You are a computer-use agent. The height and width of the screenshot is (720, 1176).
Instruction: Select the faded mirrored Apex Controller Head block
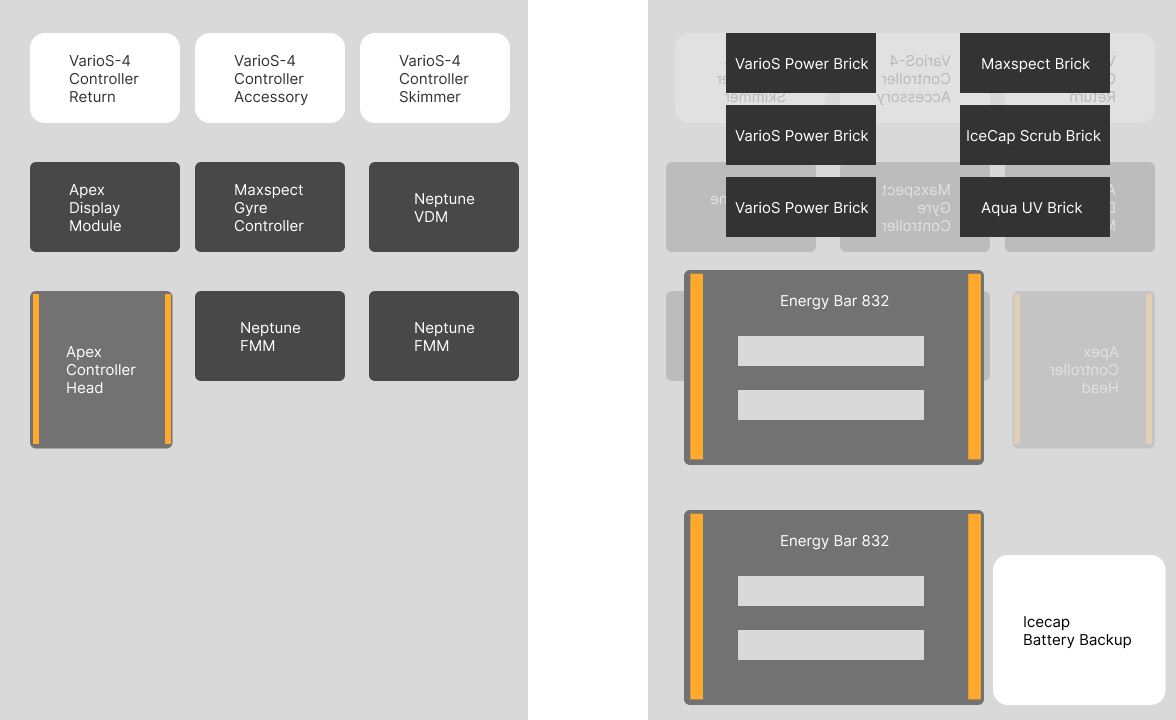[x=1083, y=369]
